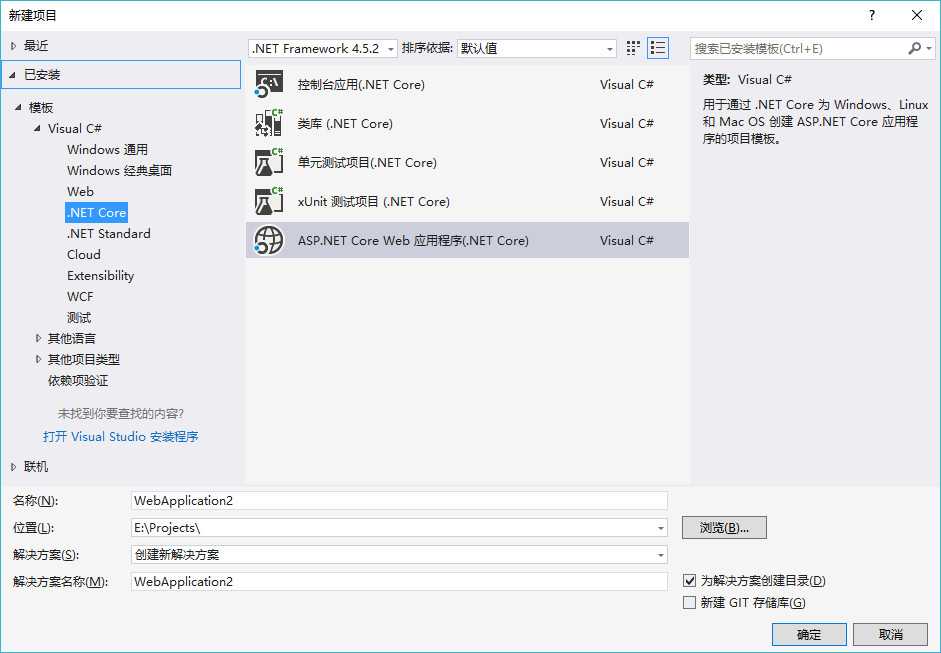Open the .NET Framework 4.5.2 dropdown

click(x=323, y=48)
